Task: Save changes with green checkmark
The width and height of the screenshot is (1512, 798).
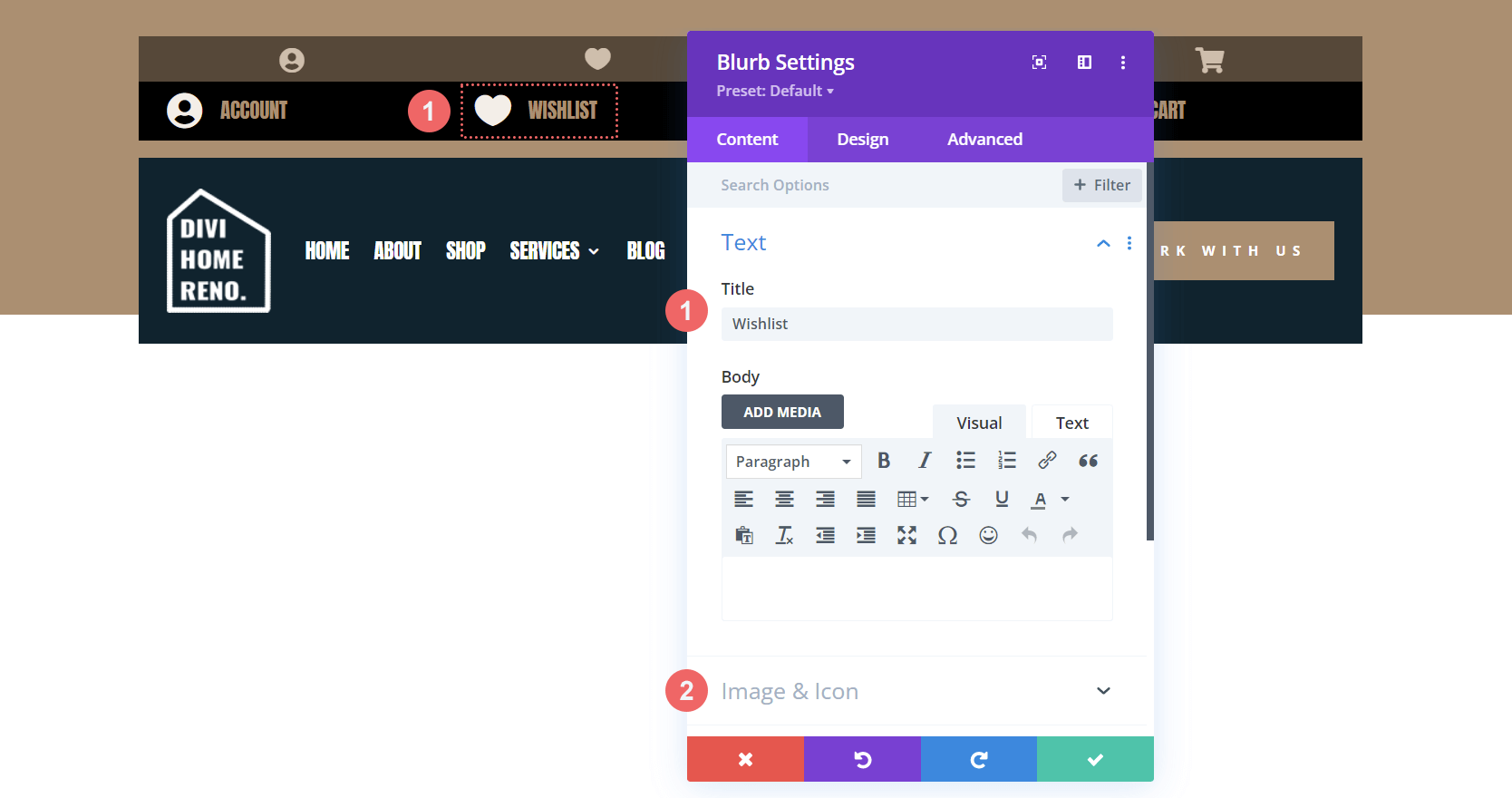Action: (1095, 759)
